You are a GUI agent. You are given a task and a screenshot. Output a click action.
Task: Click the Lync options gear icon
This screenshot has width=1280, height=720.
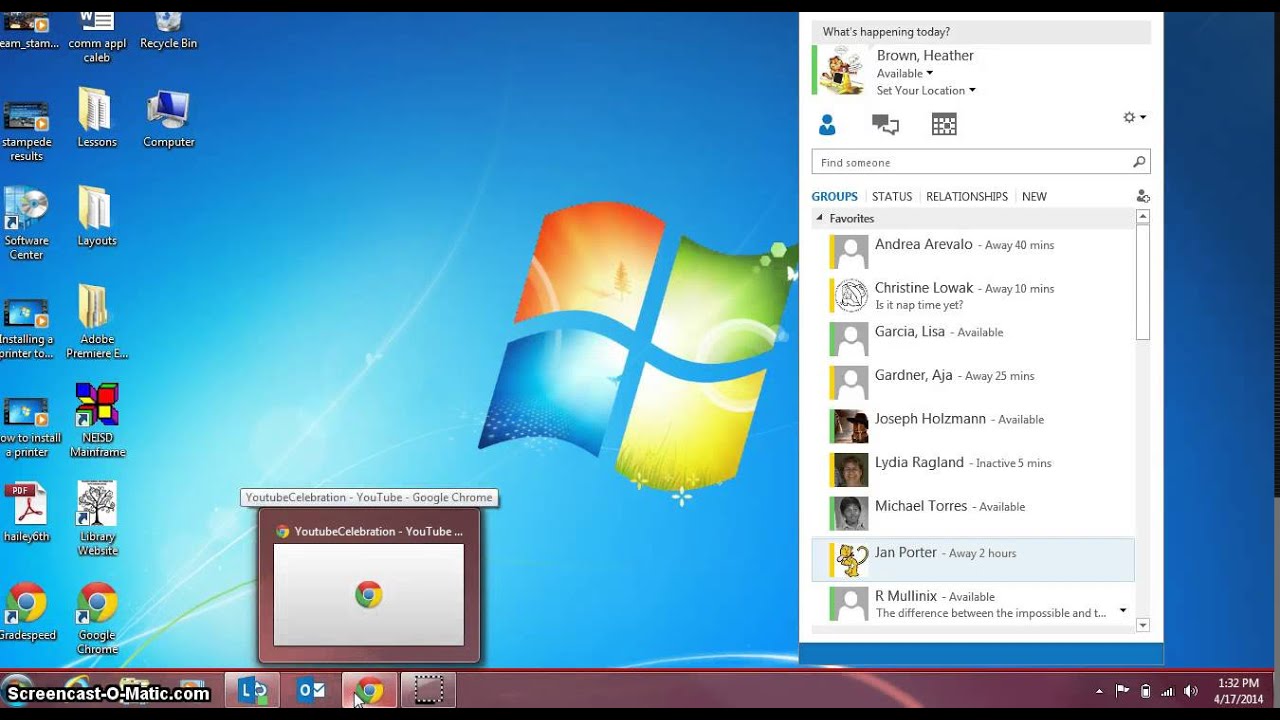(x=1129, y=117)
